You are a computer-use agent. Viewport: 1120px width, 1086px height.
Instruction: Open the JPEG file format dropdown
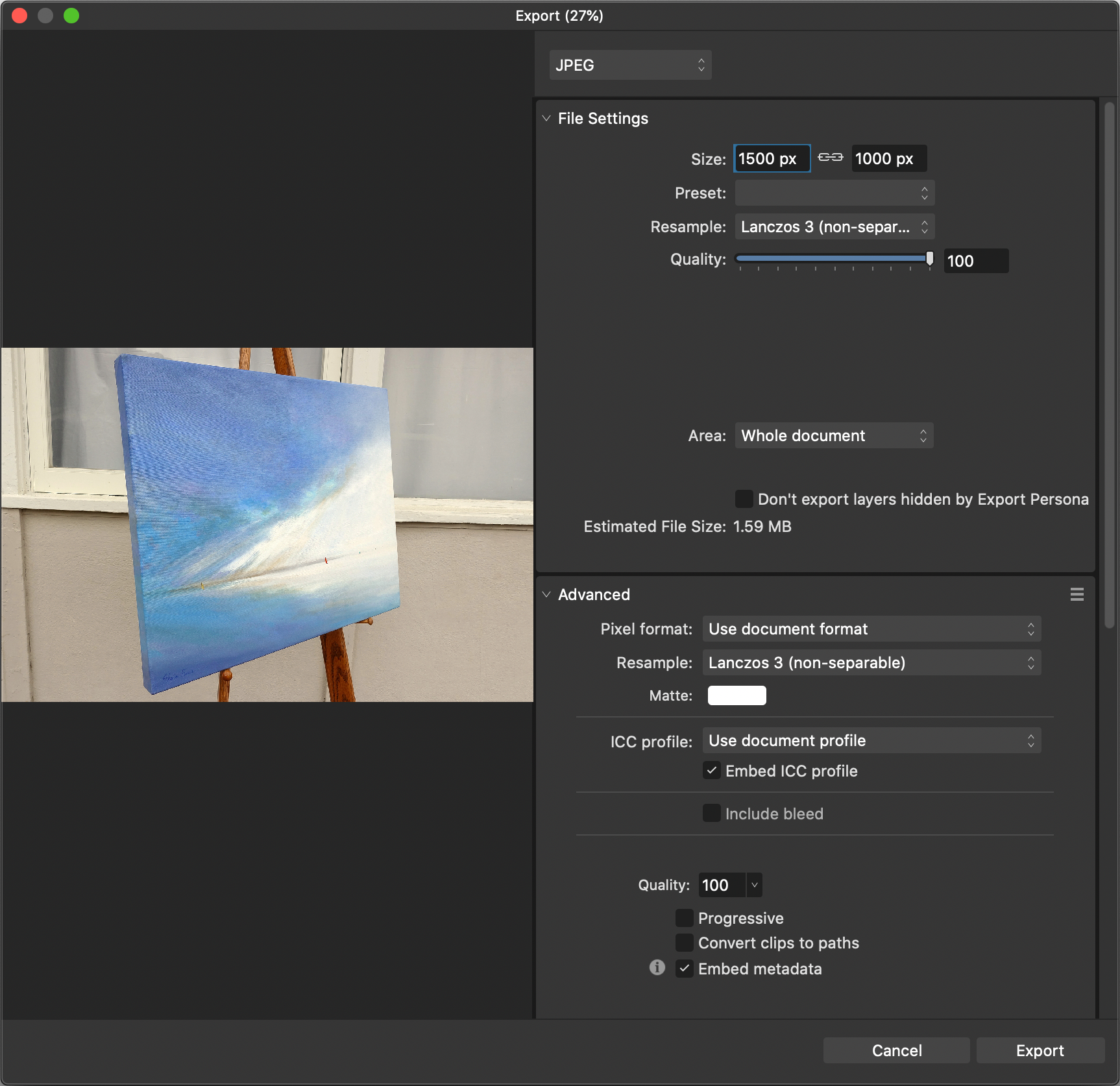coord(630,65)
